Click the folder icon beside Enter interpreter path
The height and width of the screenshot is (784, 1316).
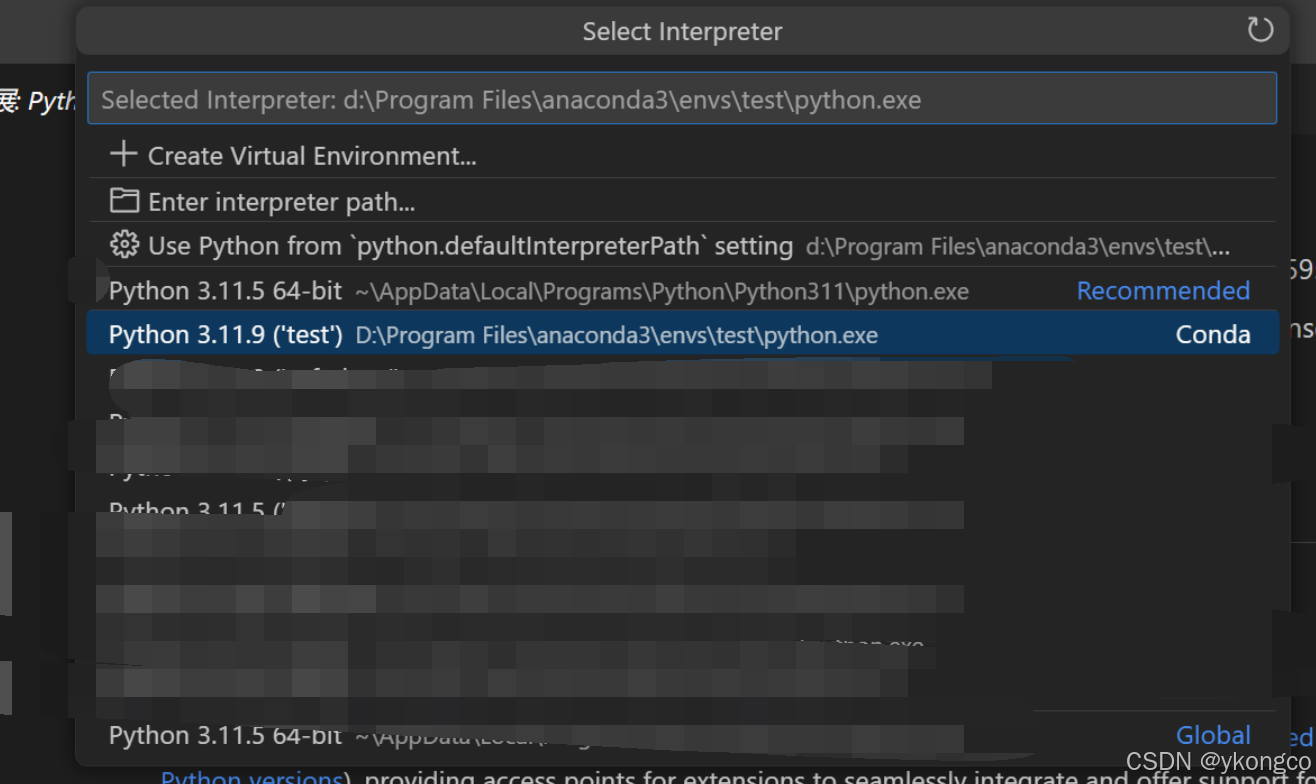pos(123,200)
